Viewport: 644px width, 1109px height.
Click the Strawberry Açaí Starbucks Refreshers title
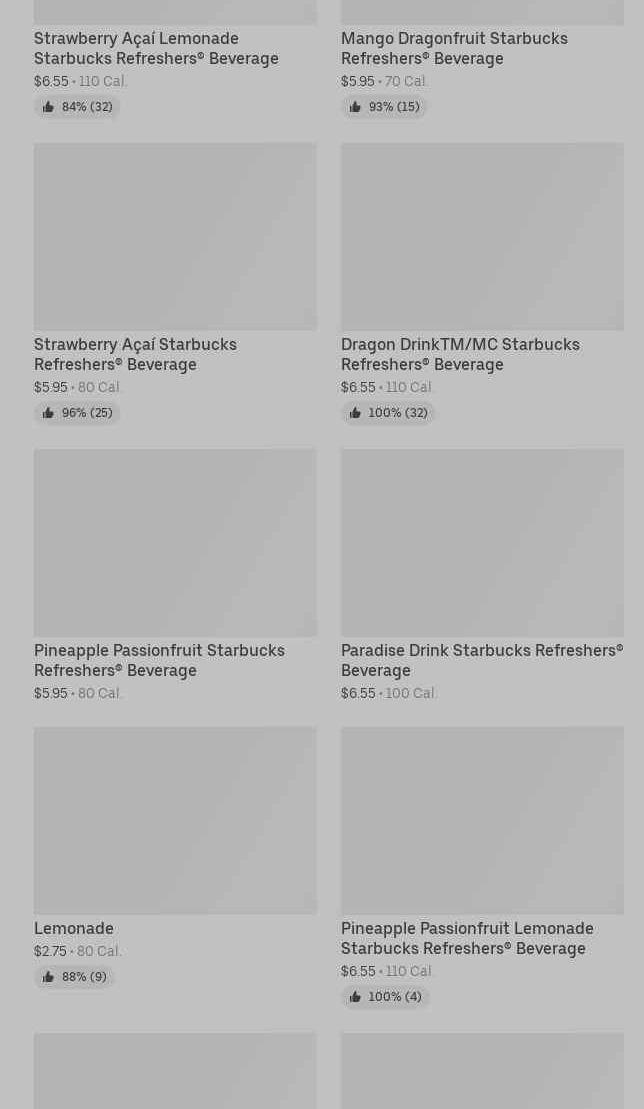tap(135, 354)
